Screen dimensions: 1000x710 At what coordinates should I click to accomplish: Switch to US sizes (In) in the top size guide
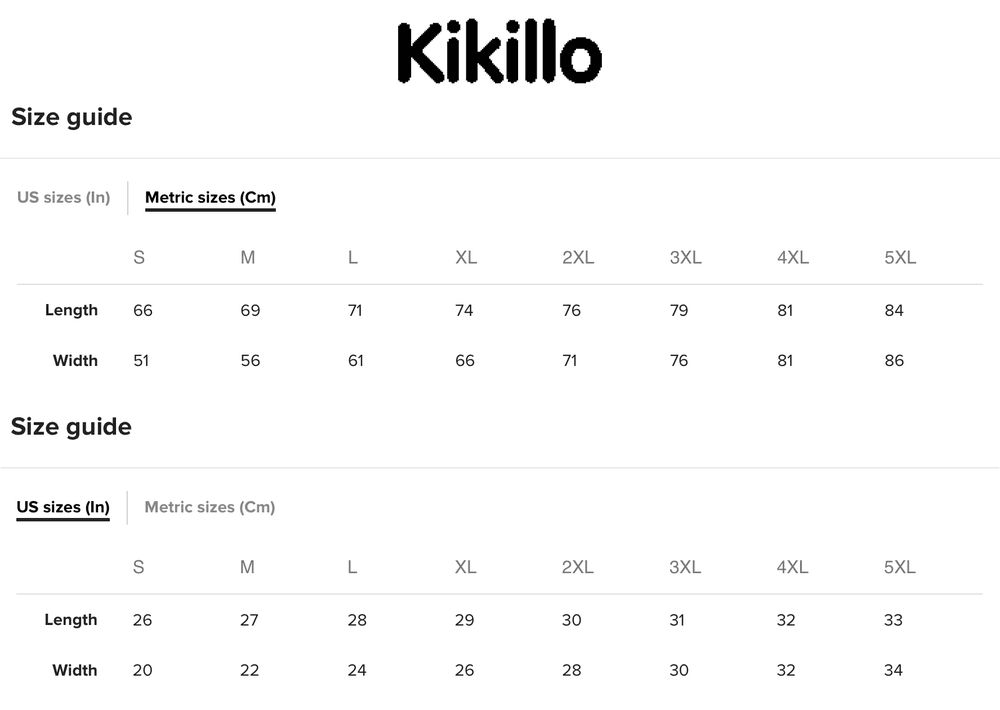click(63, 197)
